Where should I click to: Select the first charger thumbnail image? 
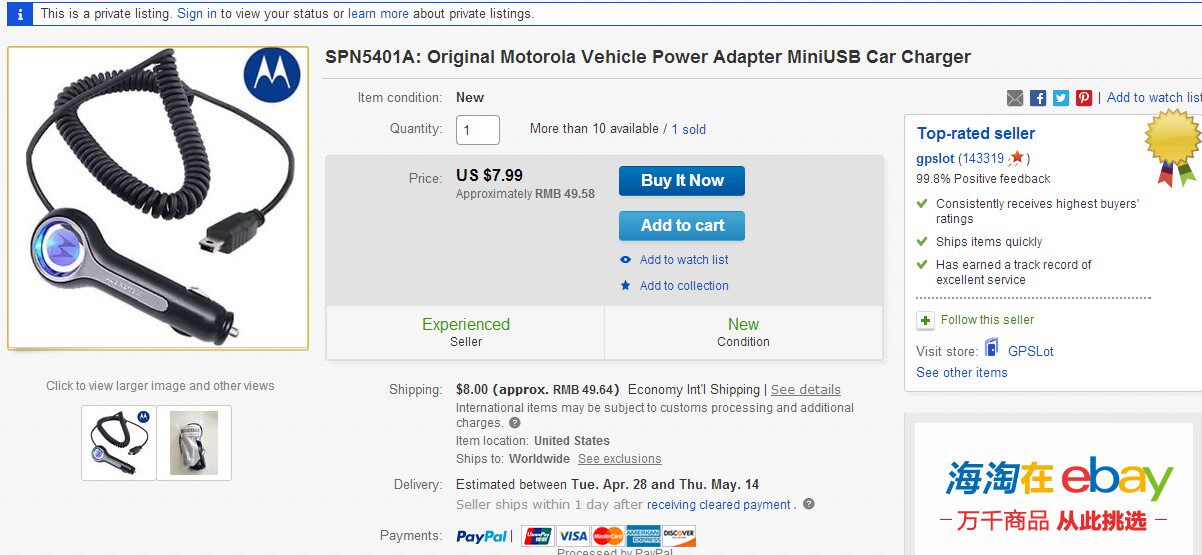pos(119,442)
